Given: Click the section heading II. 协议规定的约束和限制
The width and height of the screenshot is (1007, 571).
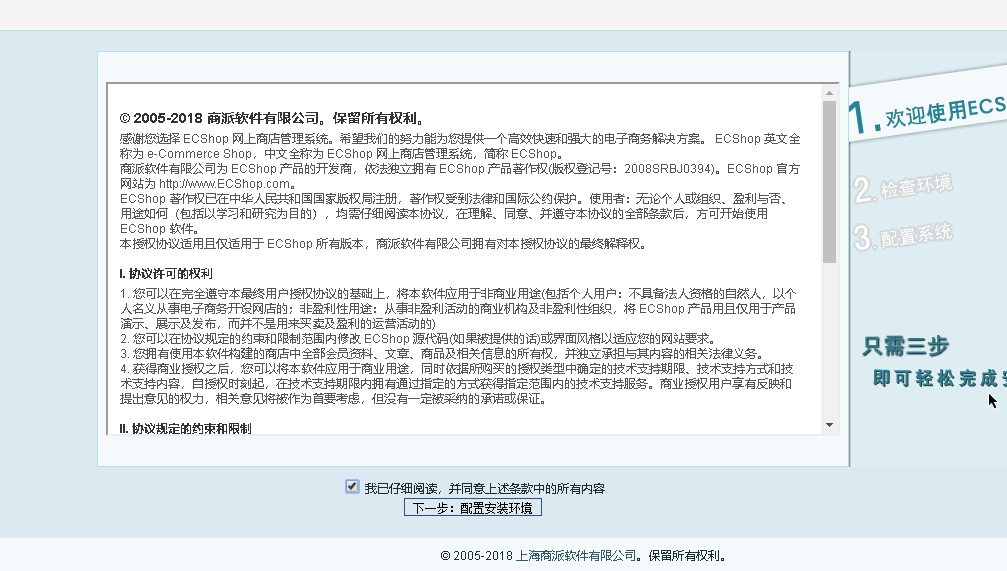Looking at the screenshot, I should click(185, 428).
